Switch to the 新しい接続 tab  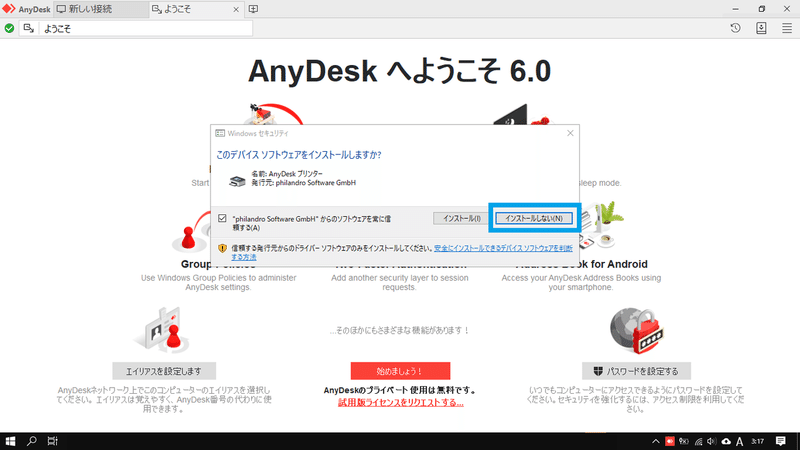tap(101, 9)
